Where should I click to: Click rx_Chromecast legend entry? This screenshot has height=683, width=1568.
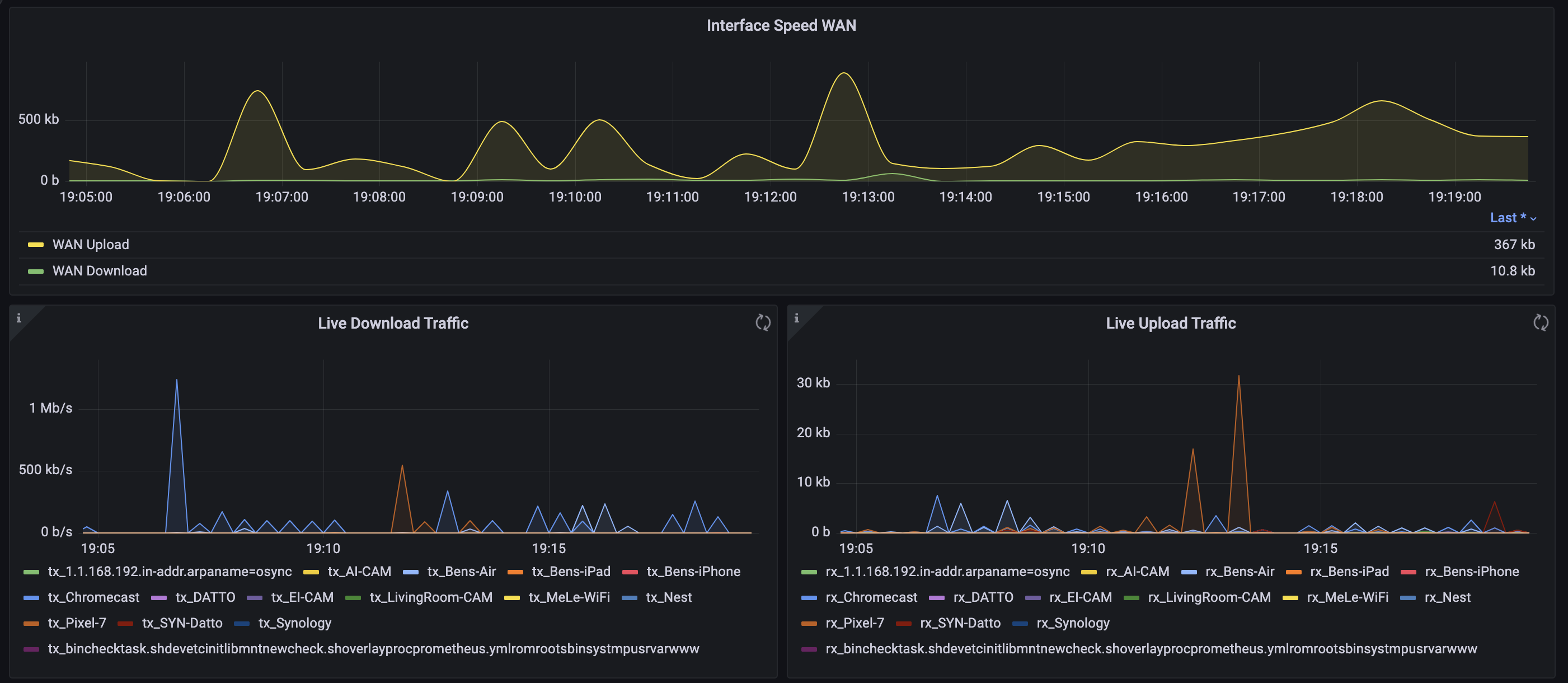[872, 597]
